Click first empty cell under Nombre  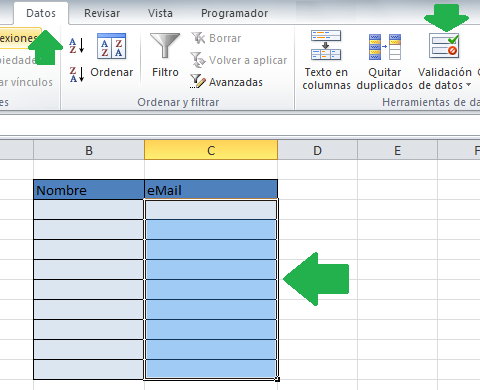pyautogui.click(x=89, y=210)
